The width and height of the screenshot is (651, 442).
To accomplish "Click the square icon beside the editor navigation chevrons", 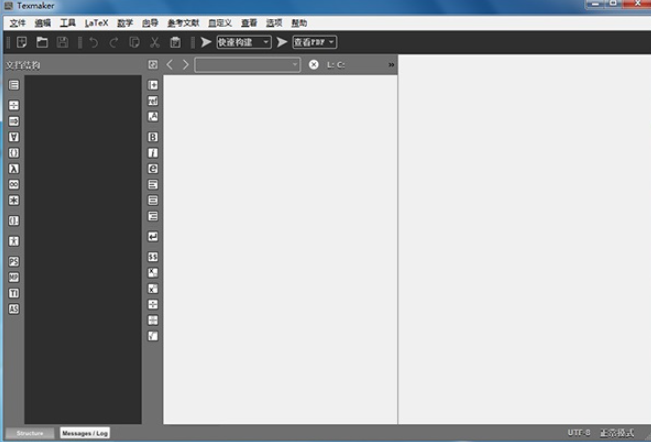I will tap(153, 64).
